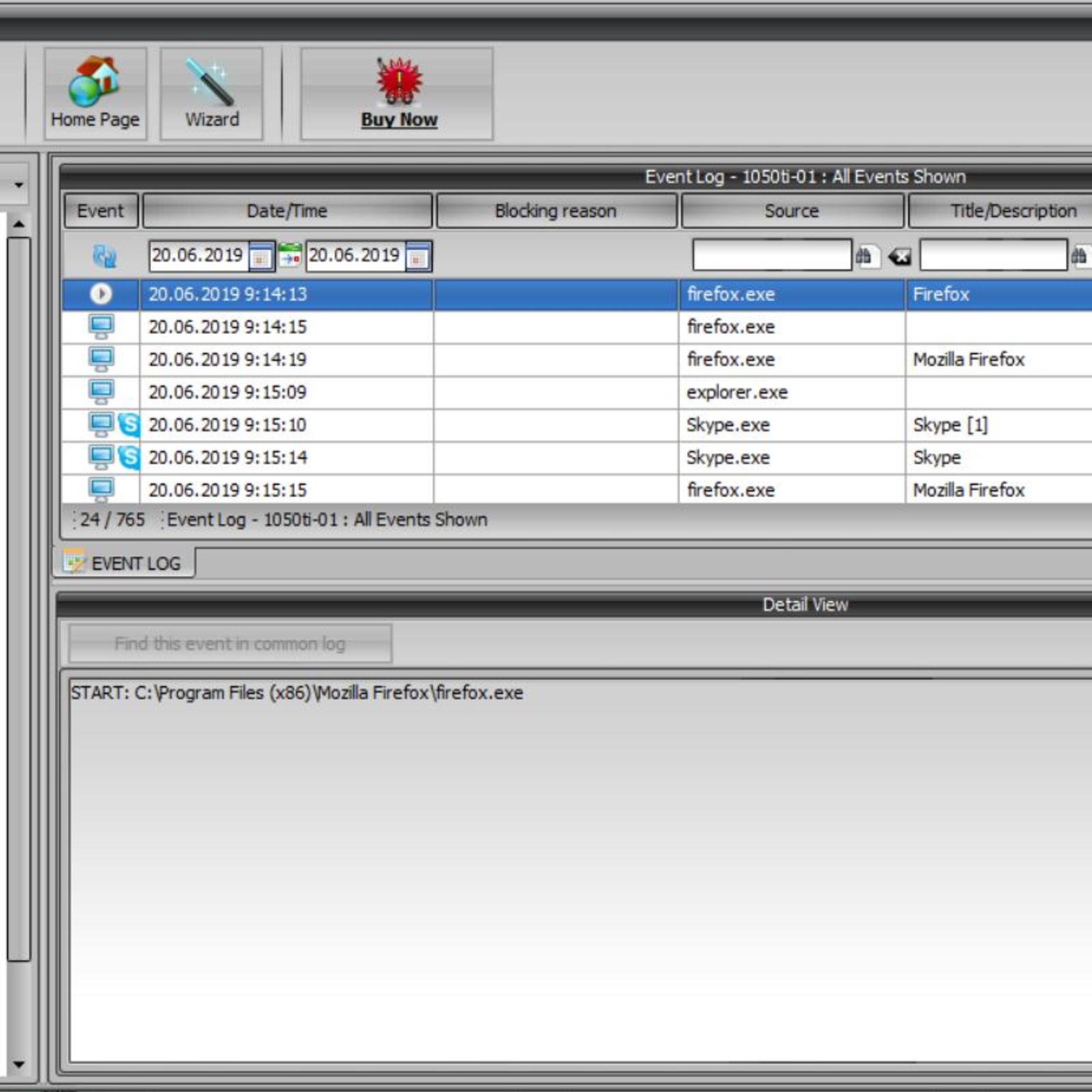Click monitor icon on 9:15:14 row
The width and height of the screenshot is (1092, 1092).
click(x=101, y=457)
